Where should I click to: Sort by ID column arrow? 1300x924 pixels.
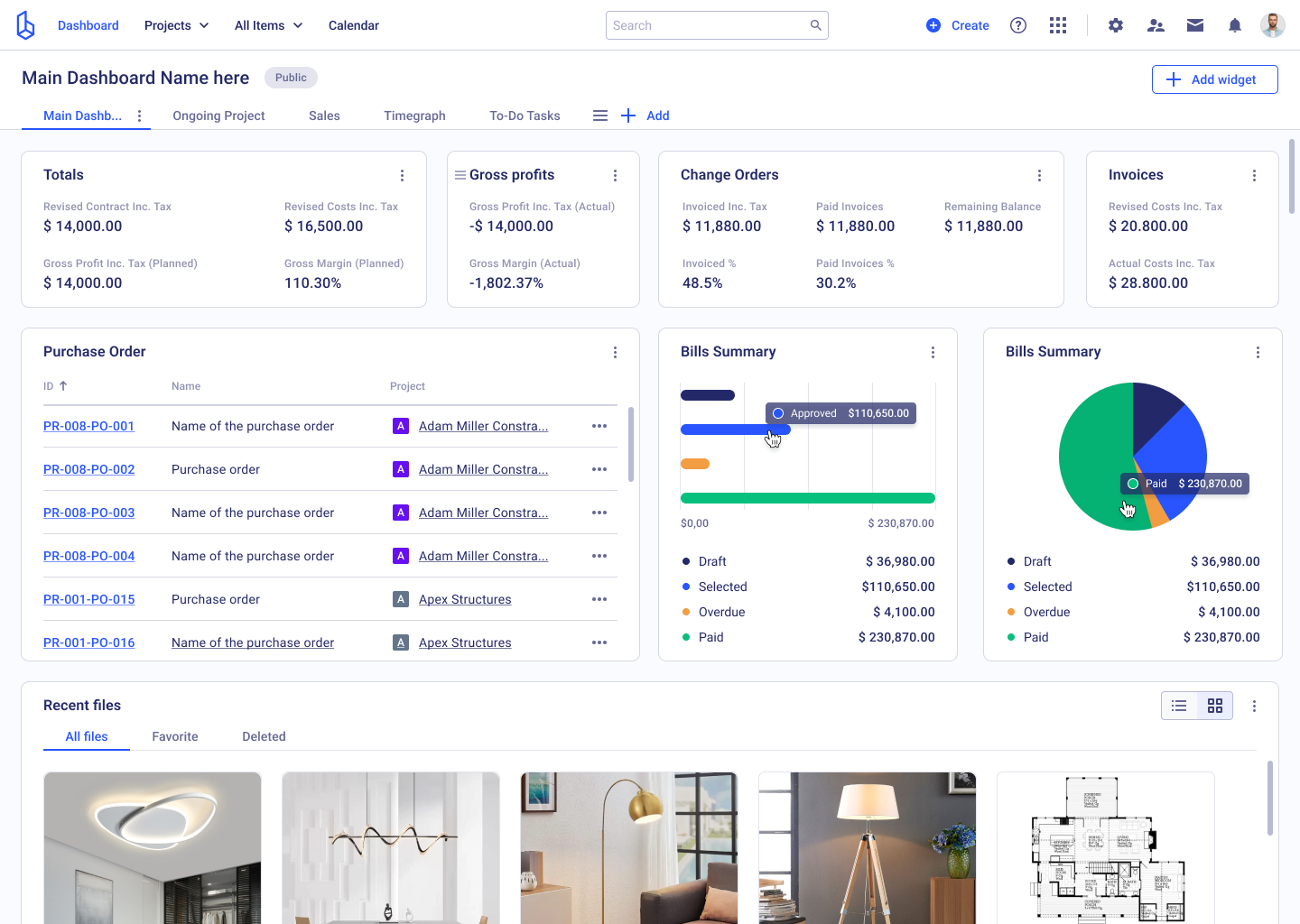pyautogui.click(x=63, y=386)
